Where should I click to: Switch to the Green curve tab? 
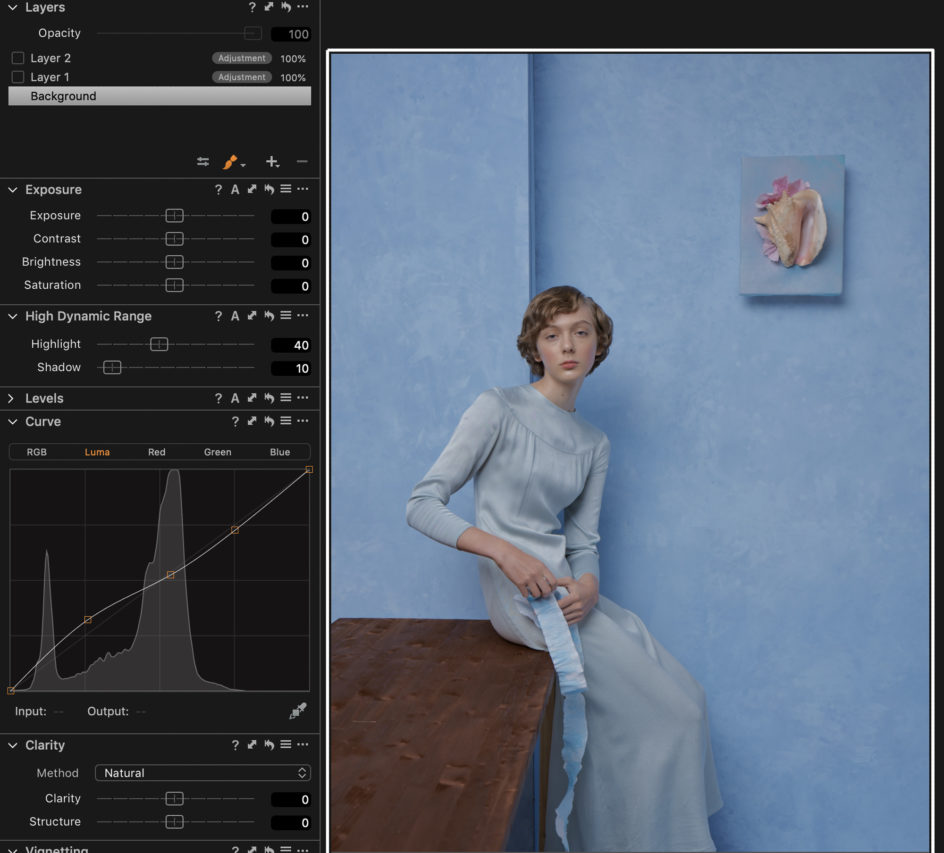tap(217, 452)
